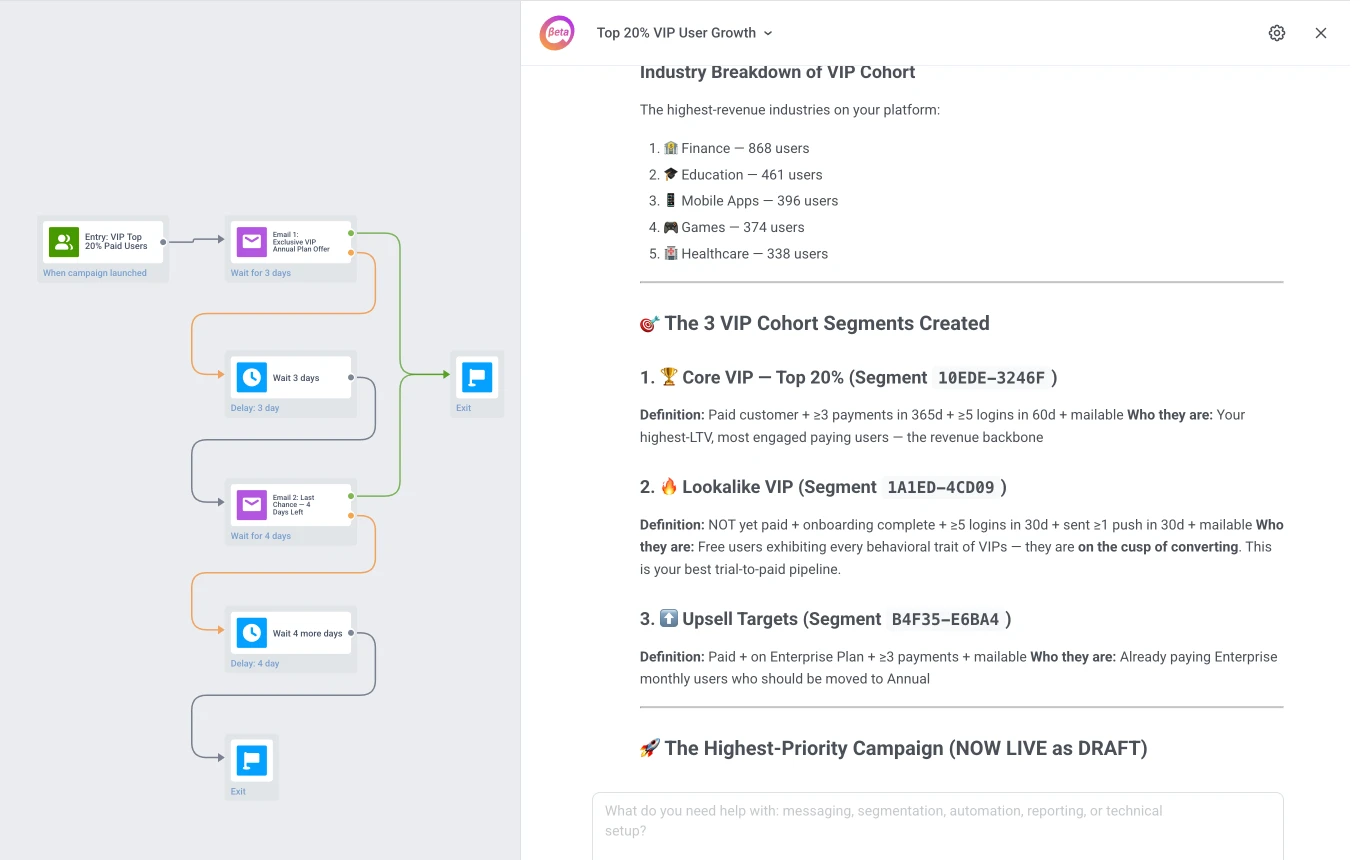Select the Email 1 purple envelope icon
The width and height of the screenshot is (1360, 860).
(x=250, y=241)
